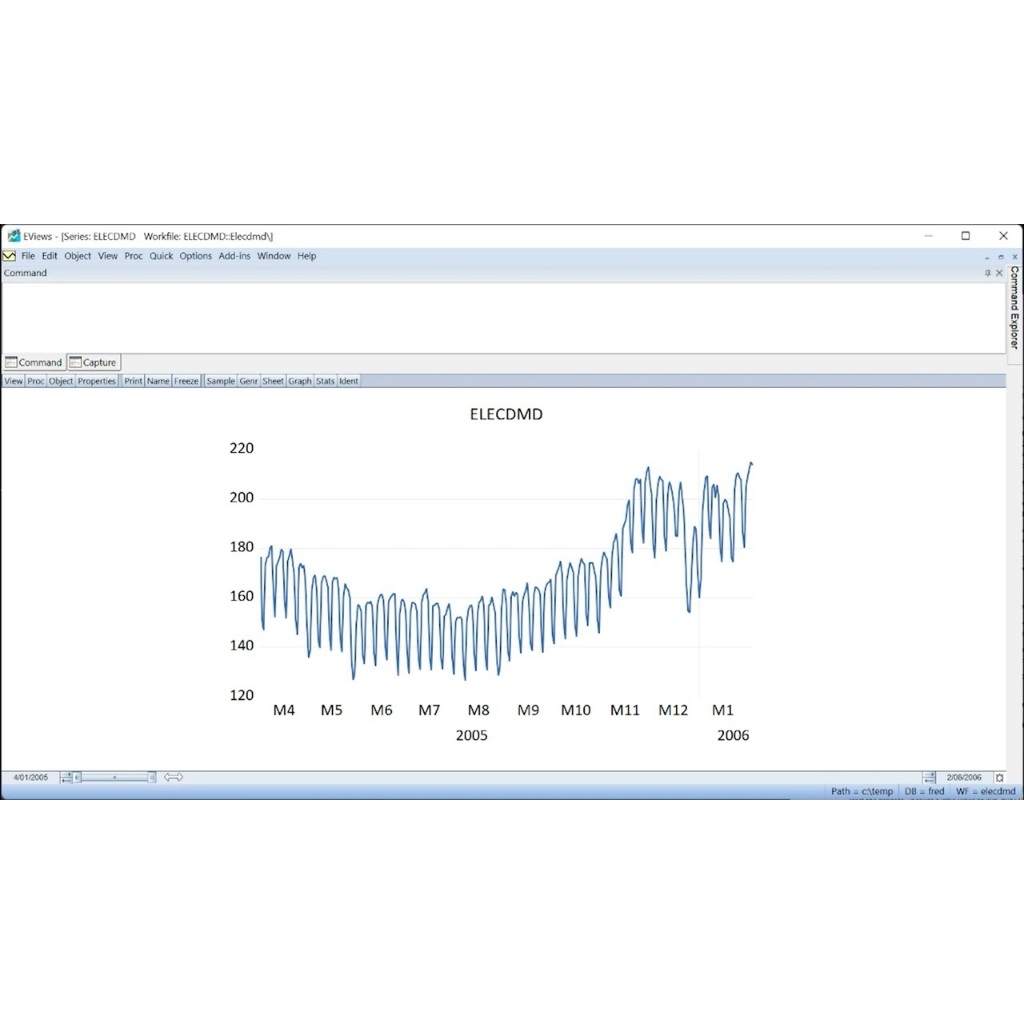The height and width of the screenshot is (1024, 1024).
Task: Click the WF = elecdmd status entry
Action: pos(985,792)
